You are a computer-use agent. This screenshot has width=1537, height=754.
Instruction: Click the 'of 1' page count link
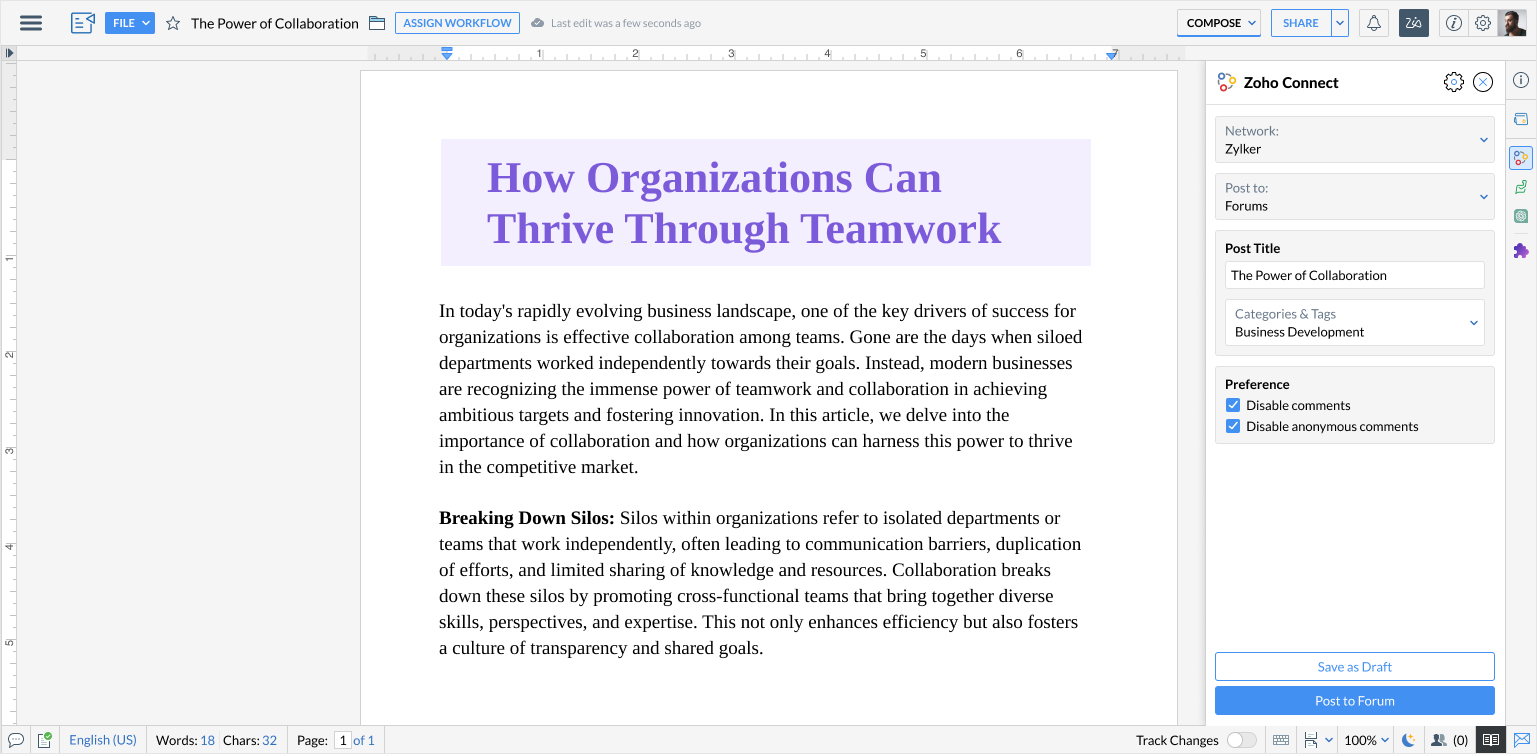[x=364, y=740]
